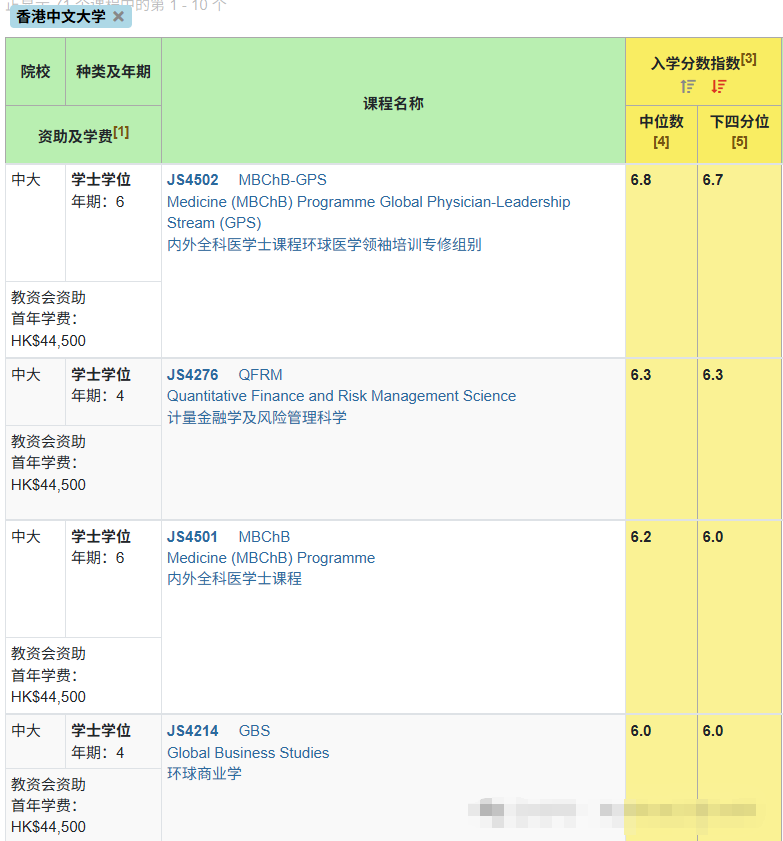Click the 院校 column header
Viewport: 783px width, 841px height.
[x=35, y=71]
